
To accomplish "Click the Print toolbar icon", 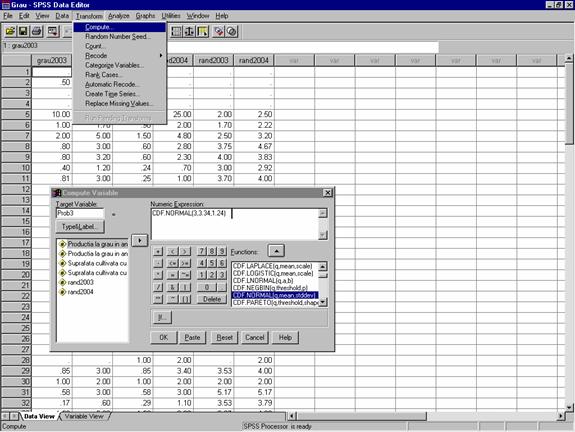I will 36,32.
